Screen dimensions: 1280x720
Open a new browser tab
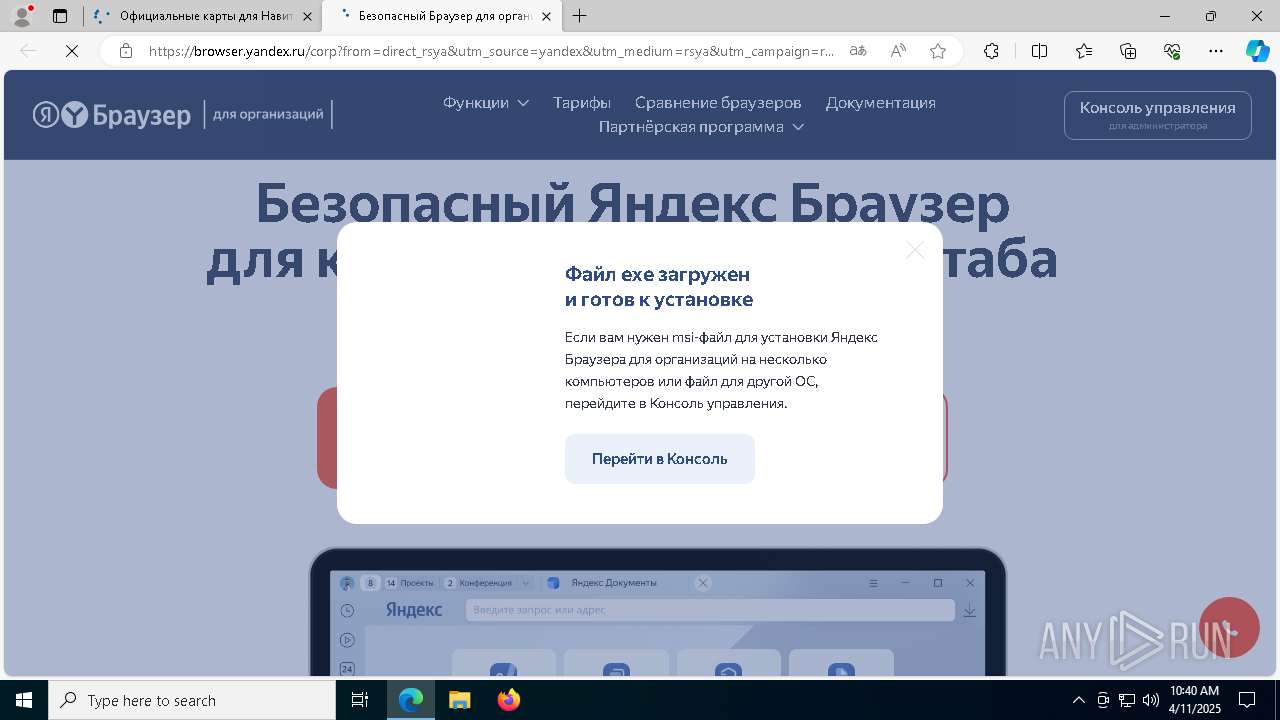579,16
